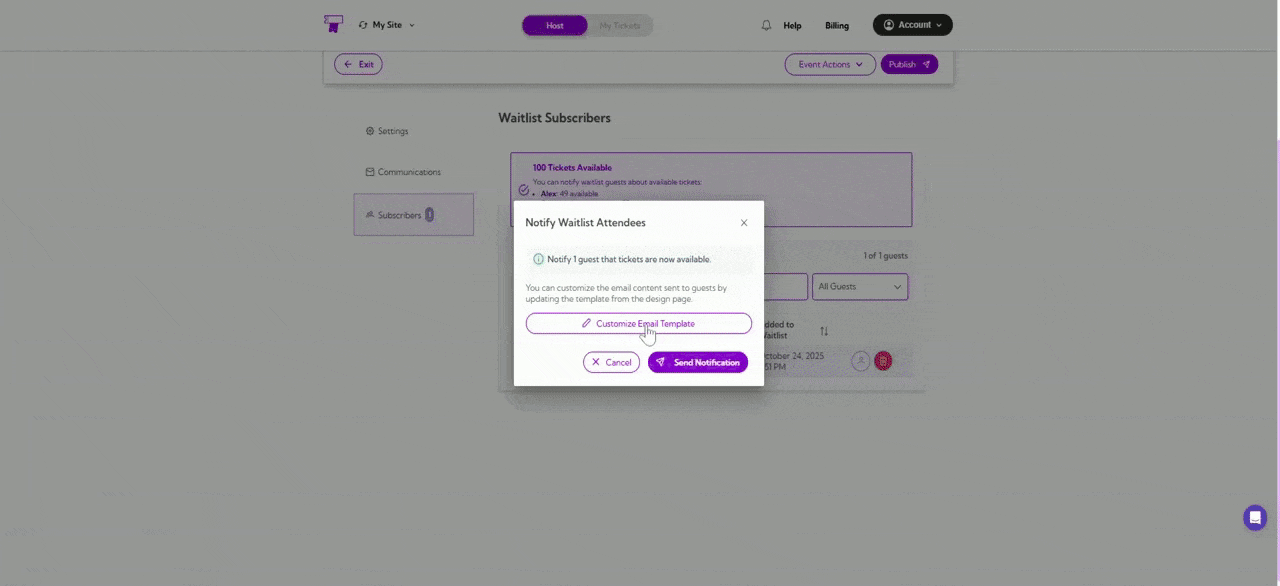Select Communications in the sidebar
The height and width of the screenshot is (586, 1280).
click(403, 171)
